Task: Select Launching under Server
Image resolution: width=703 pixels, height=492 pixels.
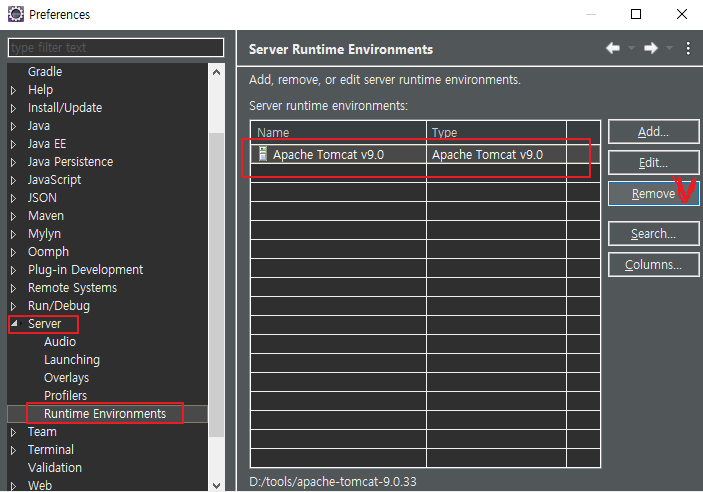Action: 72,360
